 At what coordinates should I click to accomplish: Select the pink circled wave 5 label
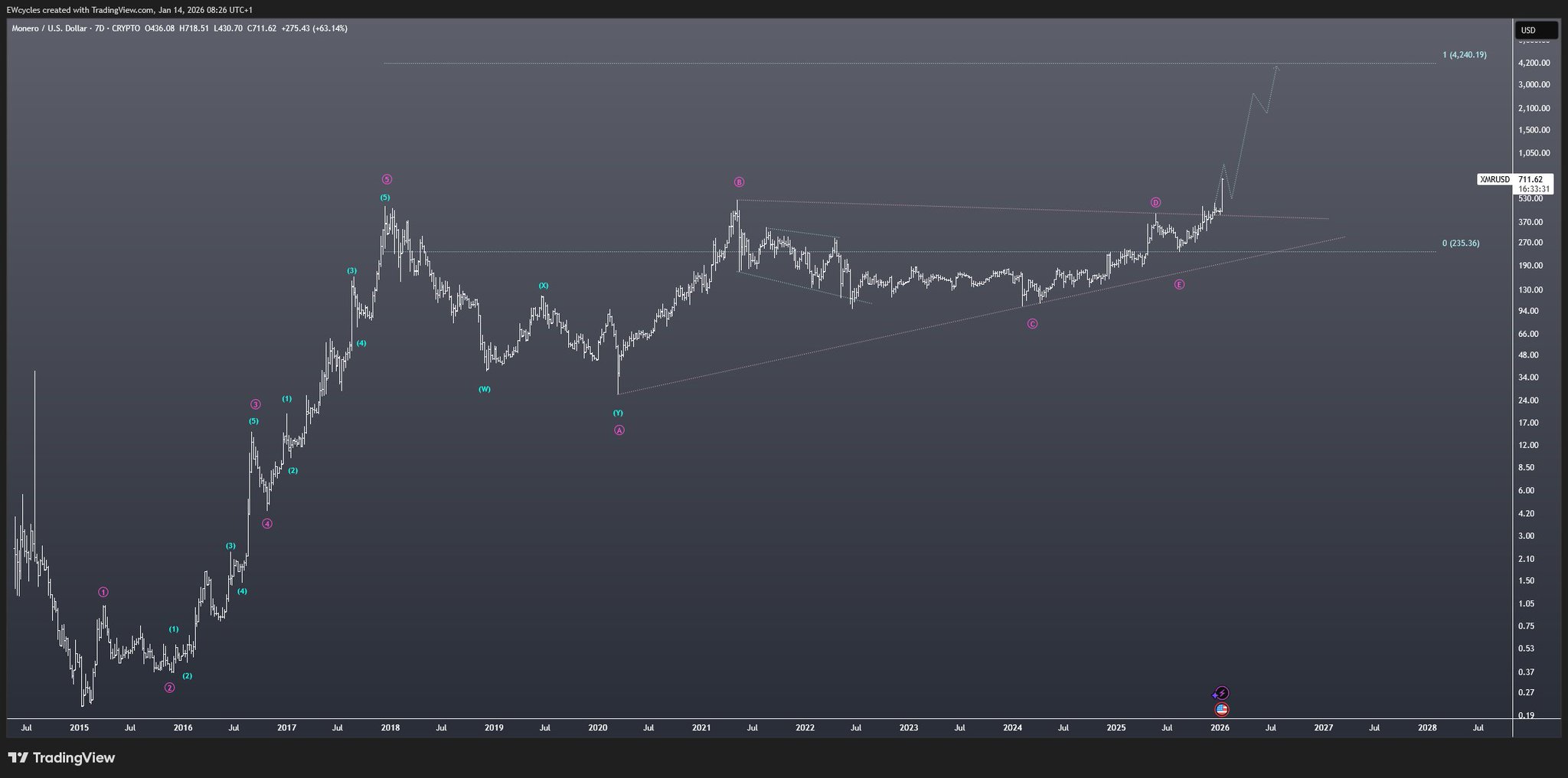[387, 179]
